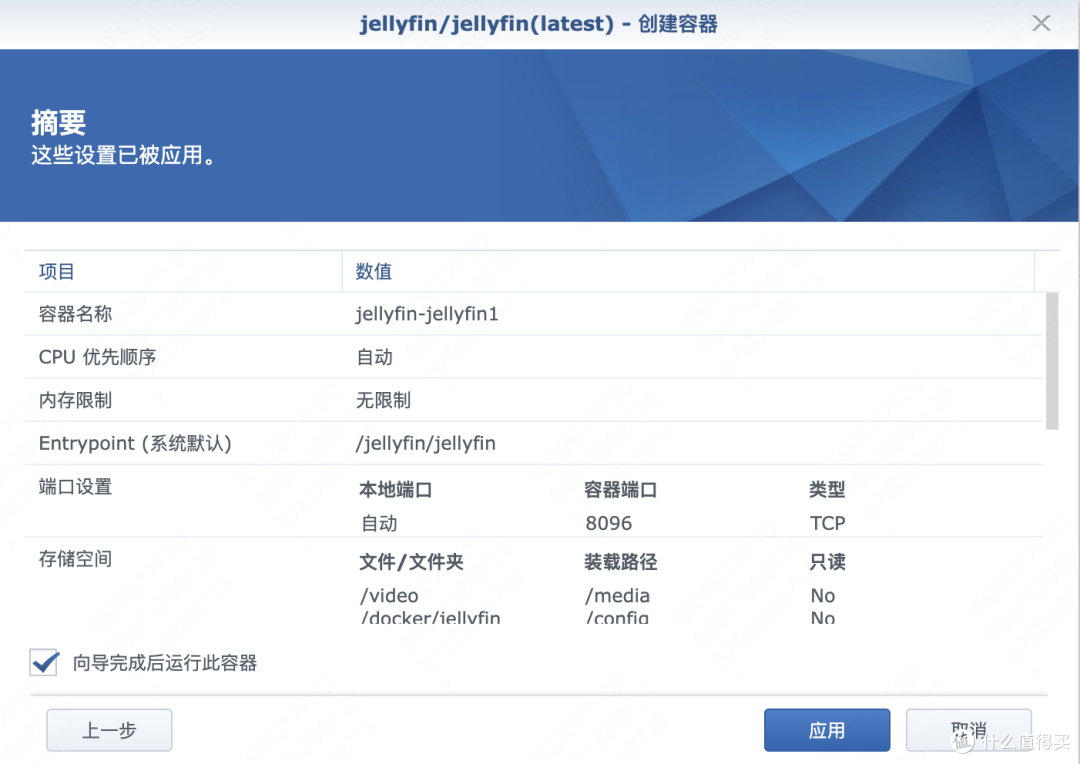Click the /config mount path
This screenshot has height=764, width=1080.
[617, 617]
